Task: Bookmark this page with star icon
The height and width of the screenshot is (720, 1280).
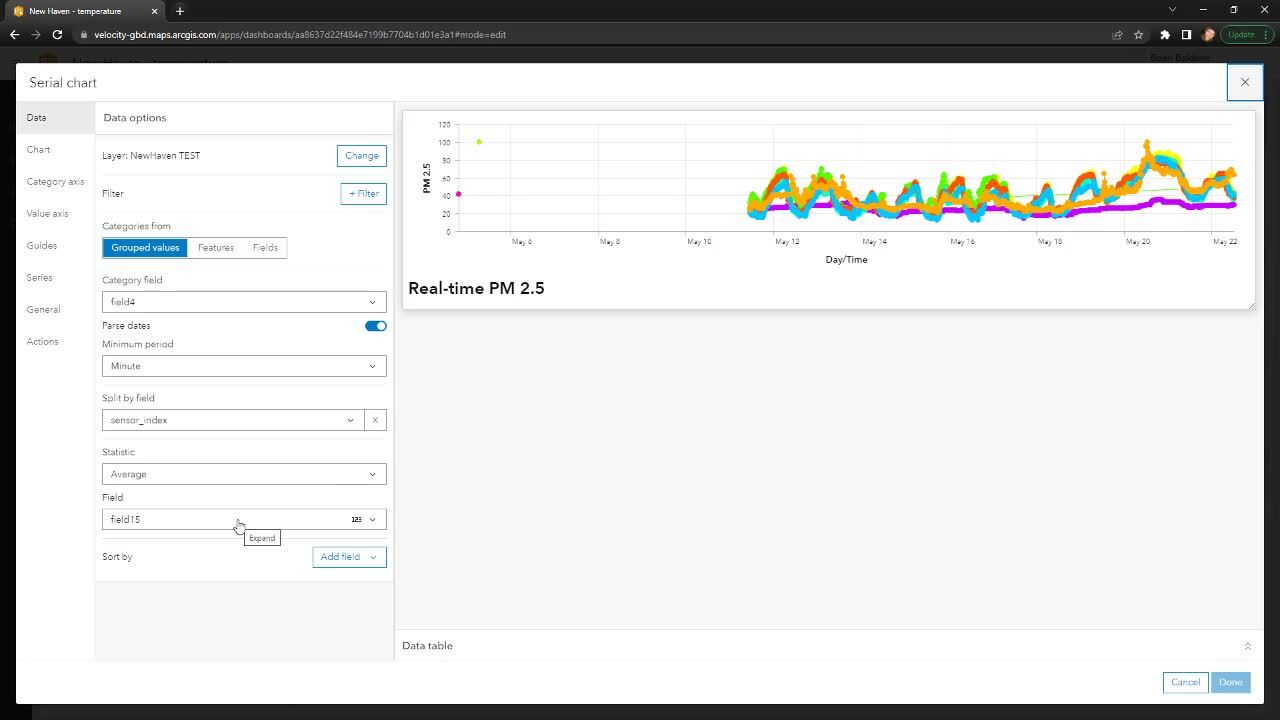Action: point(1138,35)
